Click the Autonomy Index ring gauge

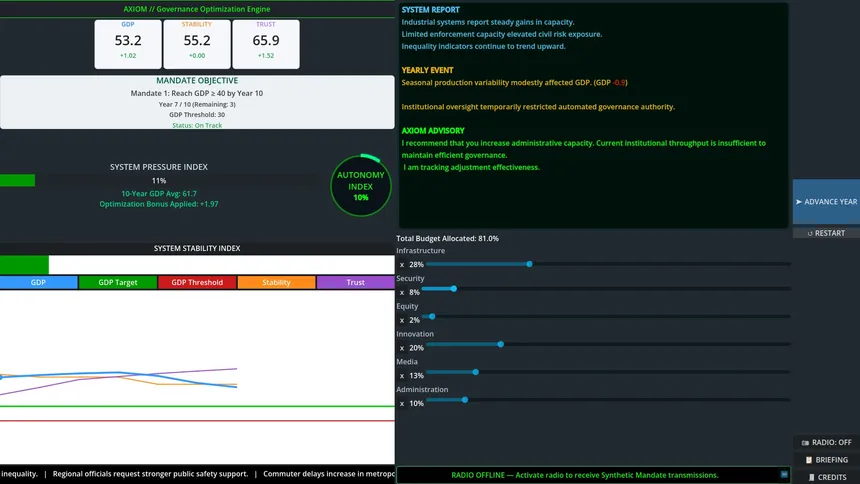coord(360,186)
